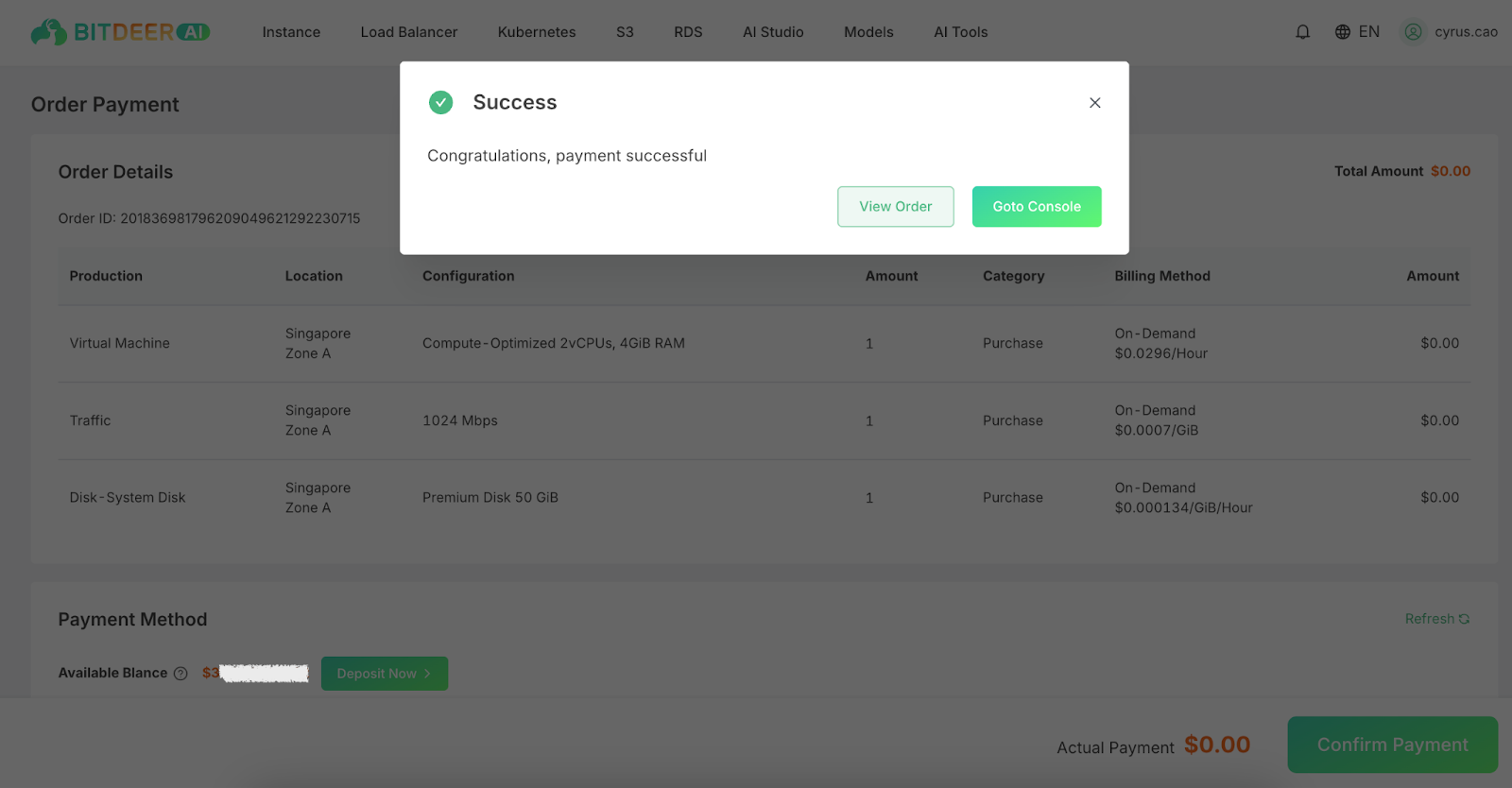Close the Success dialog with X
The image size is (1512, 788).
coord(1094,103)
